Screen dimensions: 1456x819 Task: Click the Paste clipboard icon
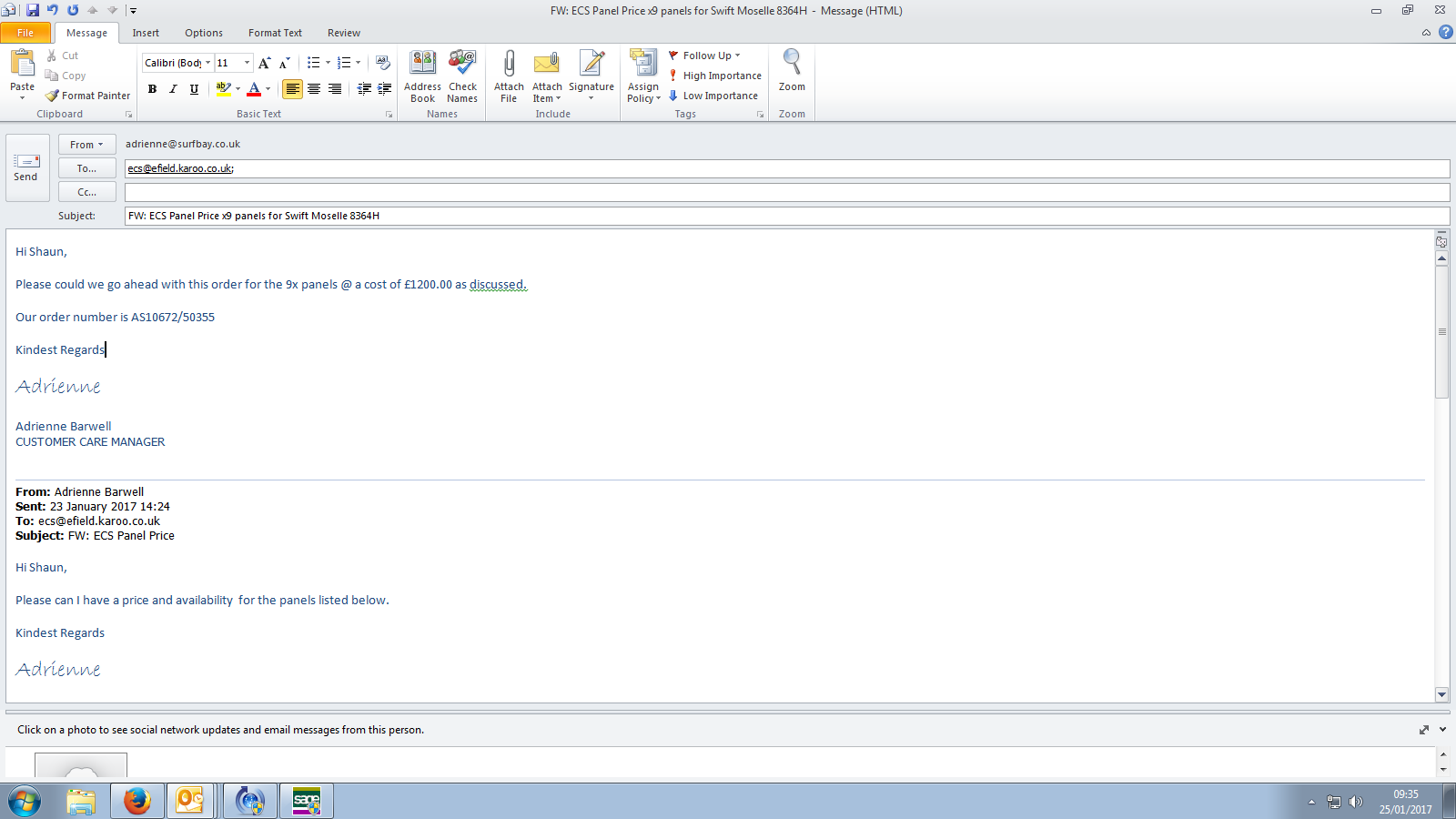22,64
